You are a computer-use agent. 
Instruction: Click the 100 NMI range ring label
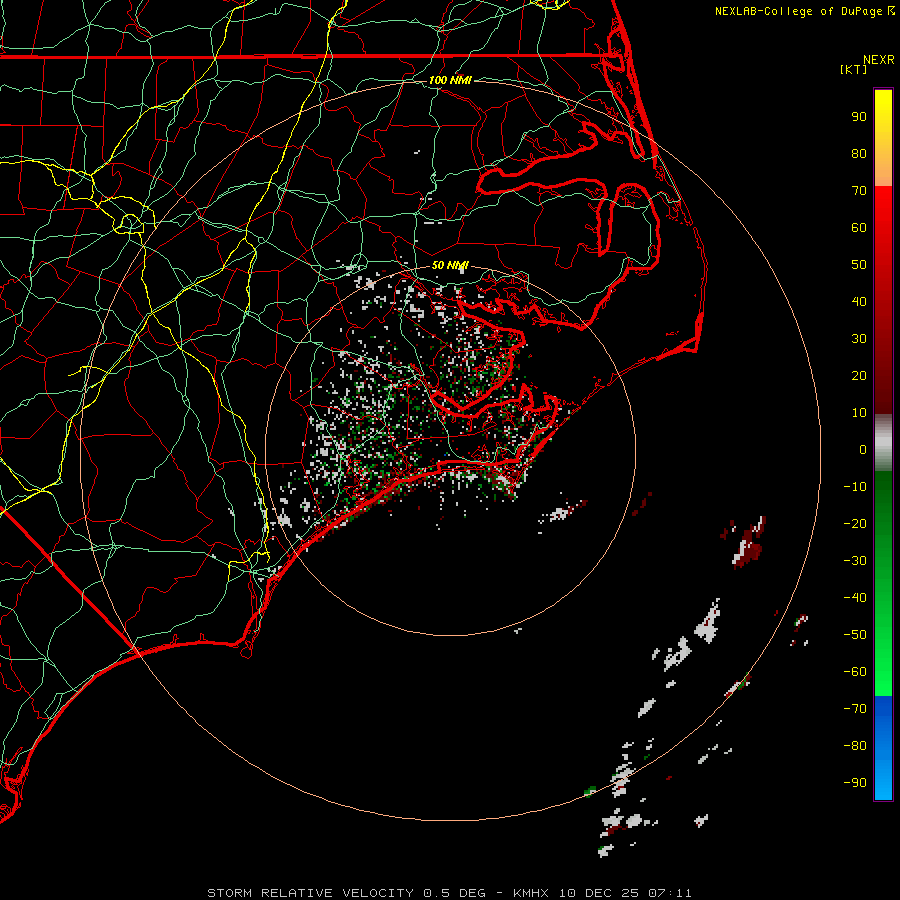coord(450,80)
